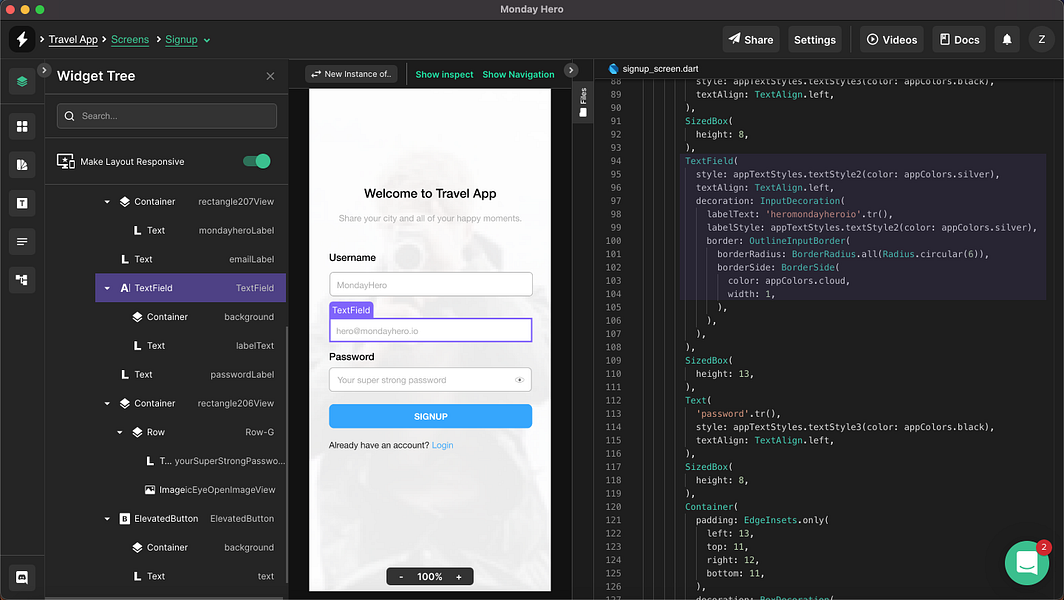Collapse the Row-G tree node
This screenshot has width=1064, height=600.
(x=120, y=432)
